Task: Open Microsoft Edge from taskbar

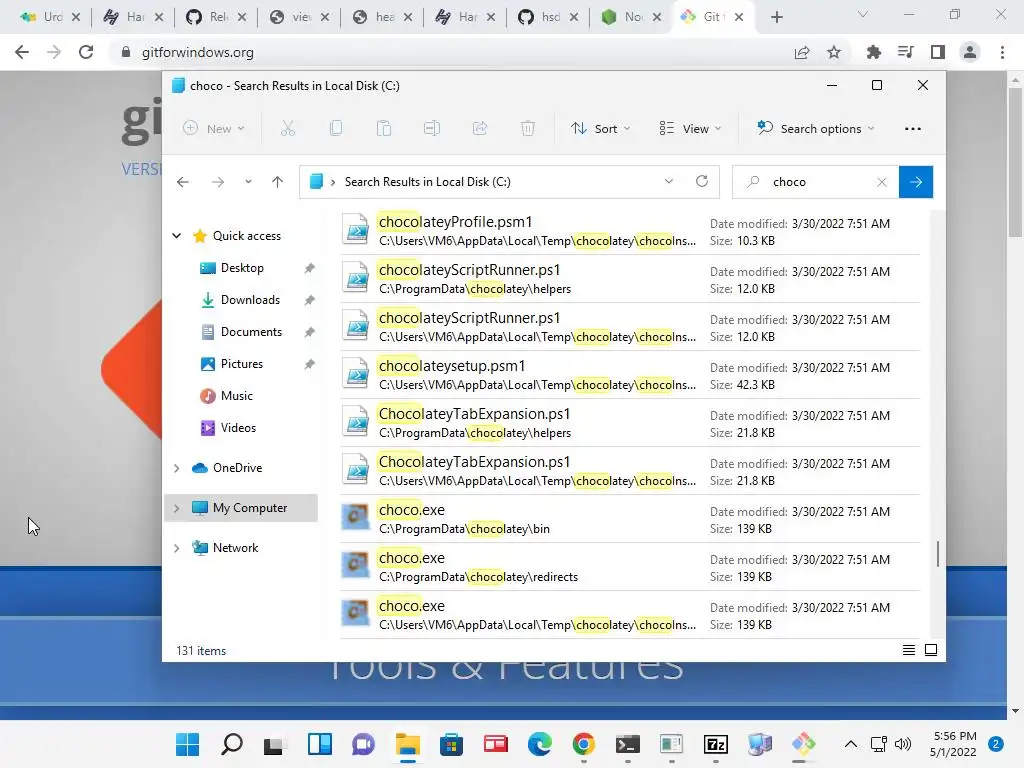Action: click(x=539, y=744)
